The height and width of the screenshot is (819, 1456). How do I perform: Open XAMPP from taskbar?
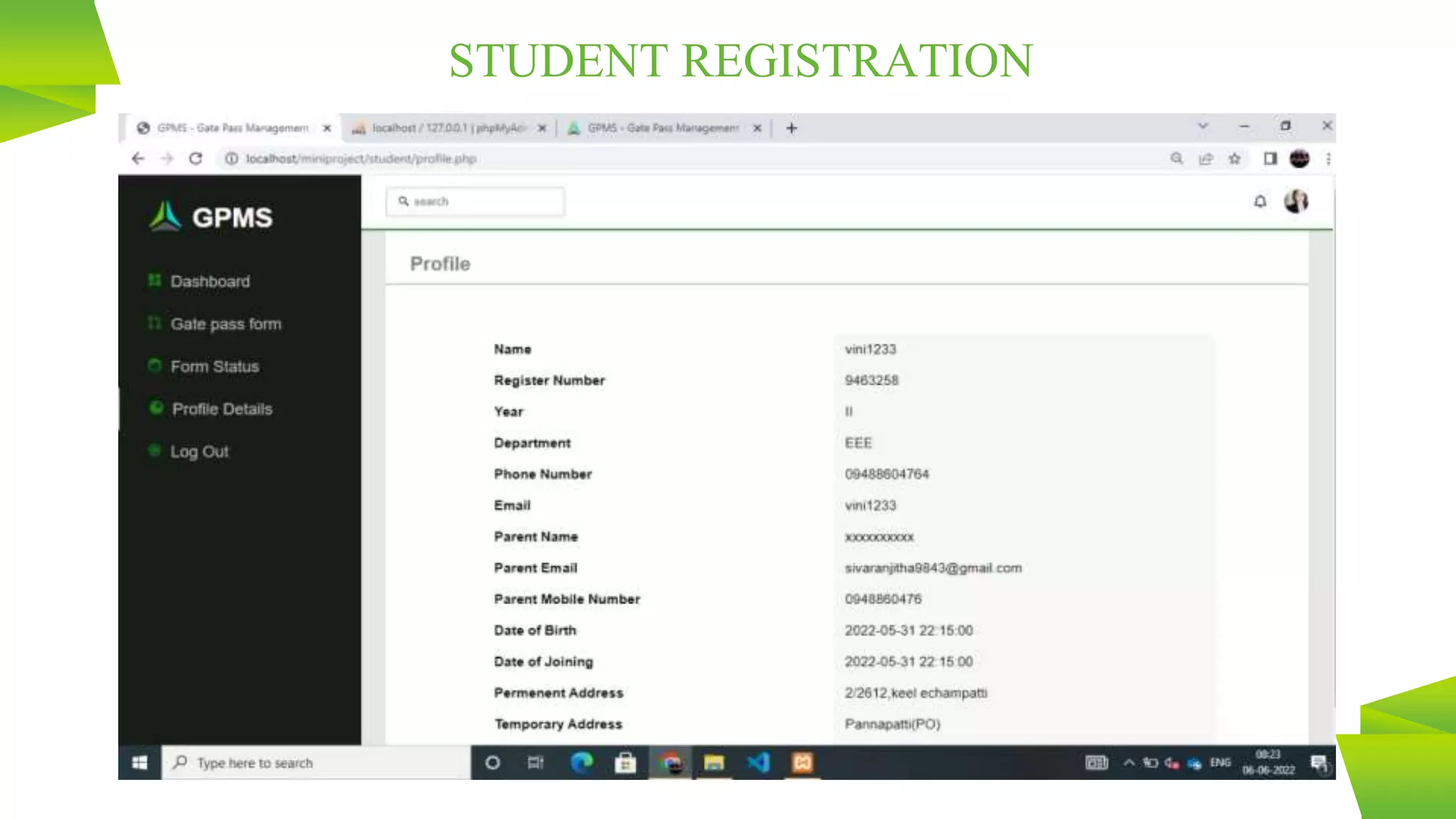[x=802, y=763]
